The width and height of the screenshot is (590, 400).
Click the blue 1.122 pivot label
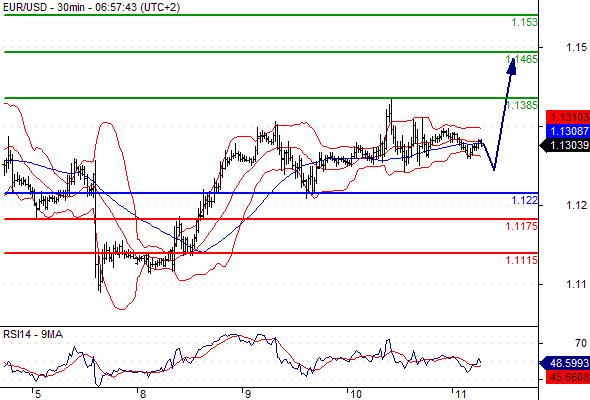(x=524, y=200)
